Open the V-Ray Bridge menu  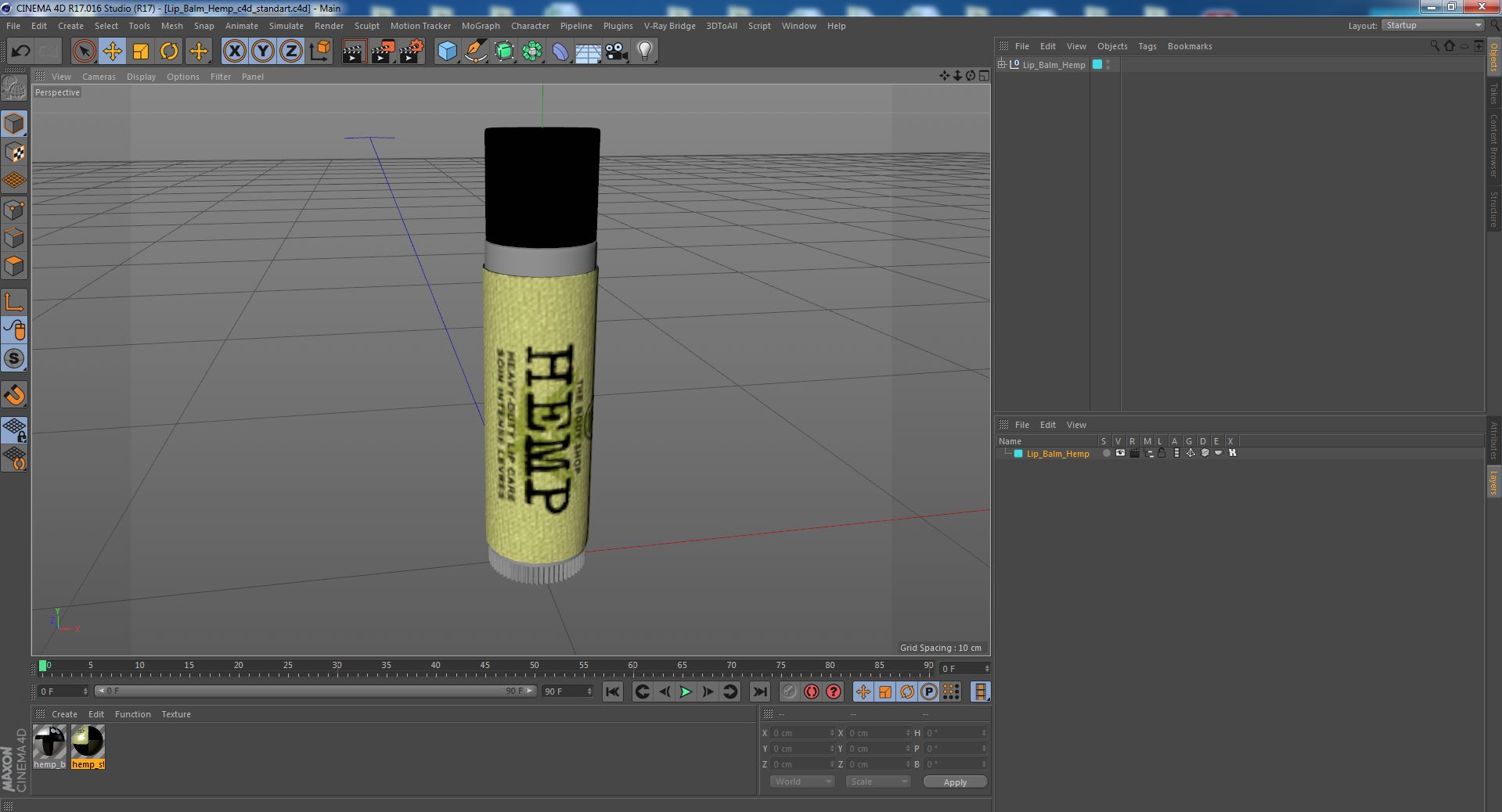tap(669, 26)
